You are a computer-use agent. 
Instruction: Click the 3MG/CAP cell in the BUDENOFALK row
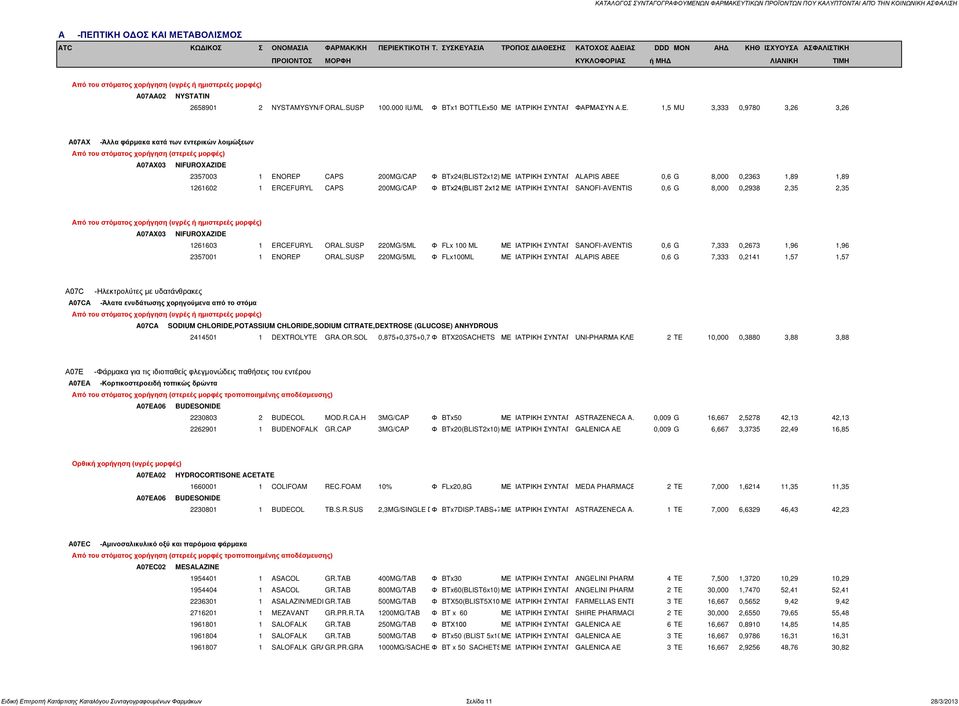[393, 429]
